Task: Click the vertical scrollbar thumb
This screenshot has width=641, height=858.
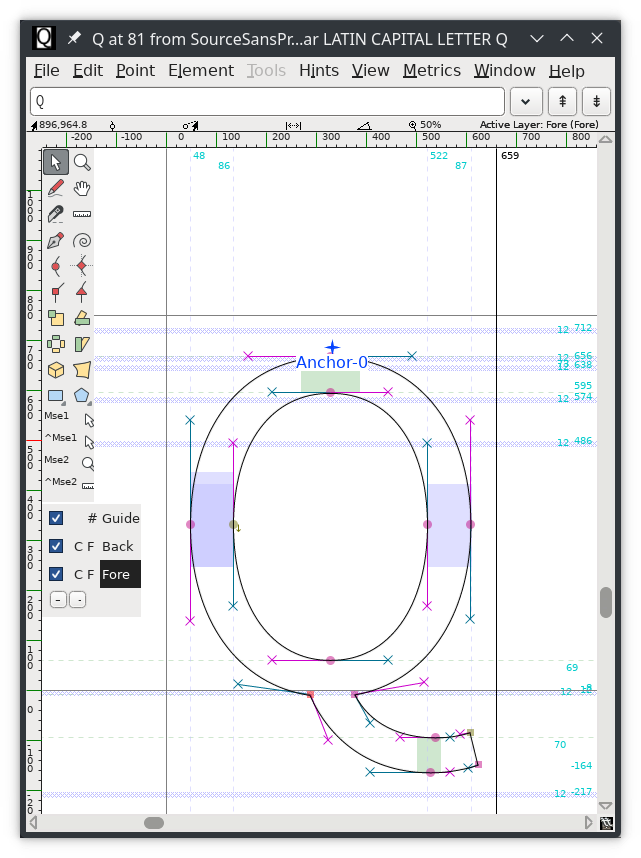Action: pyautogui.click(x=605, y=602)
